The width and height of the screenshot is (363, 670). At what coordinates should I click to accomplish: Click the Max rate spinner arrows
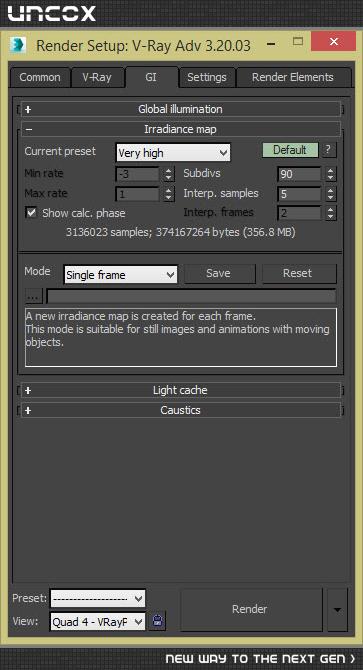click(x=169, y=194)
